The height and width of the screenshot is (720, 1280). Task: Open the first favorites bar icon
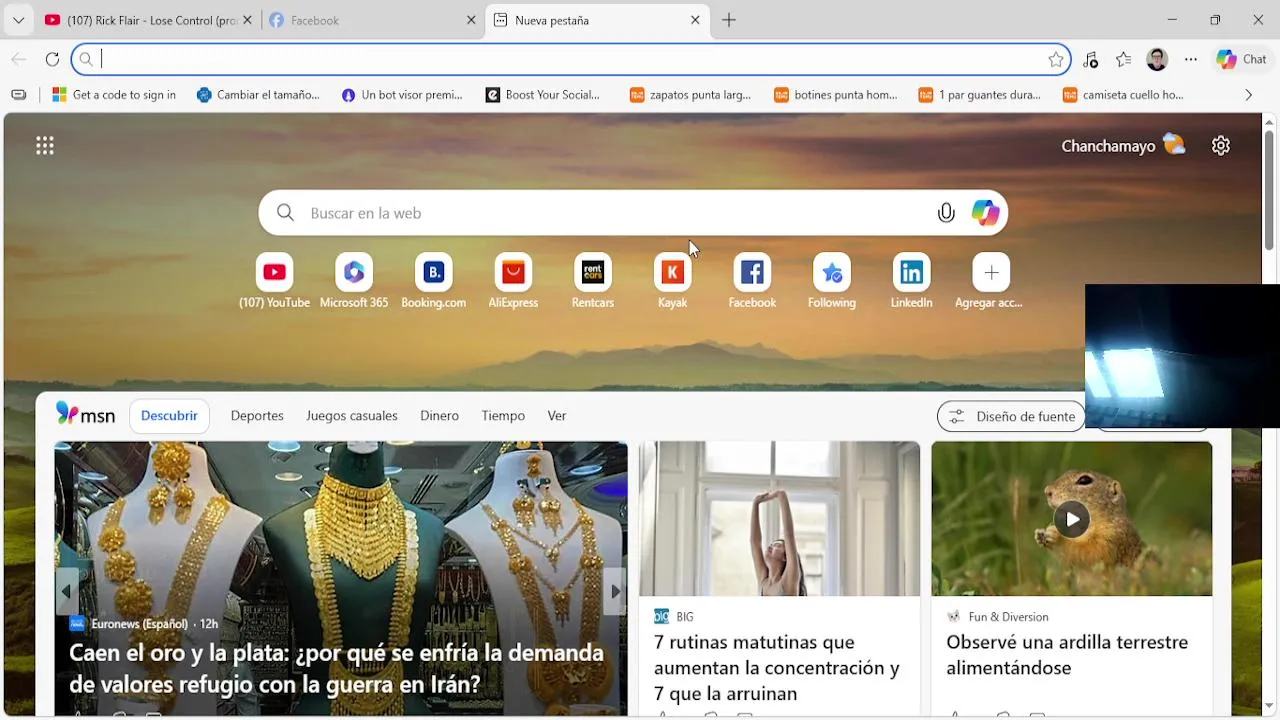[x=18, y=95]
